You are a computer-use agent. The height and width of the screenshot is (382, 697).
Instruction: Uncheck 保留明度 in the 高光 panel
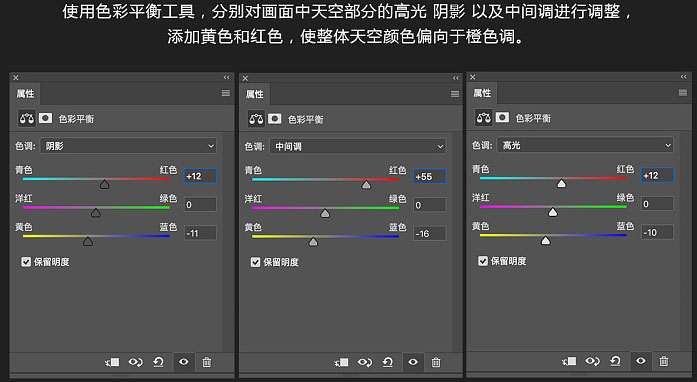(x=483, y=261)
